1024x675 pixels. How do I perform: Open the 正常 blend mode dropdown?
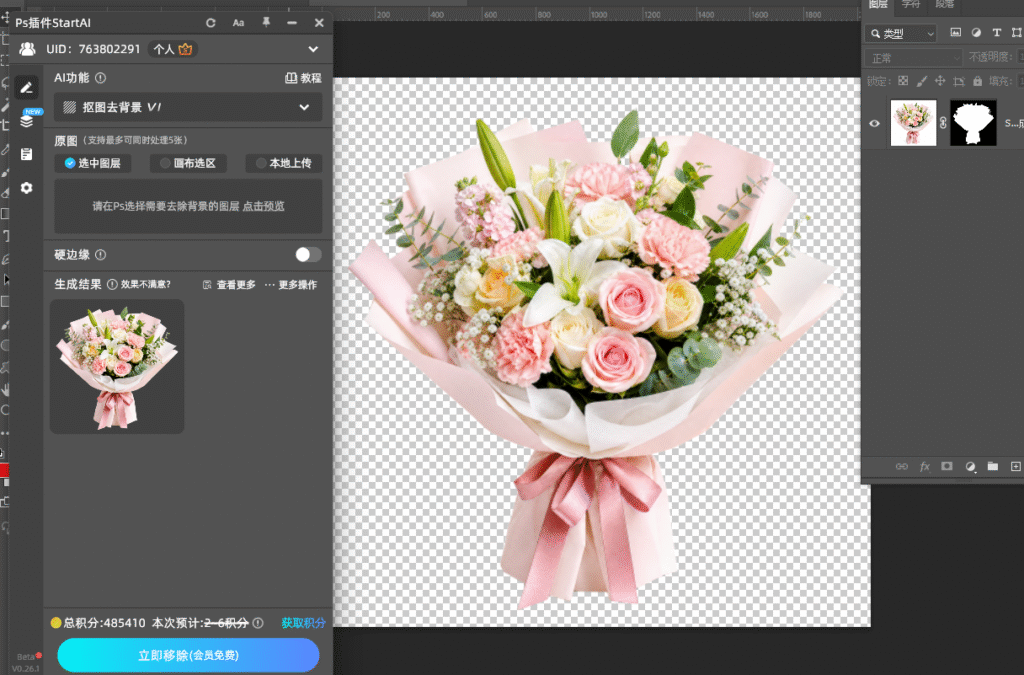[914, 58]
